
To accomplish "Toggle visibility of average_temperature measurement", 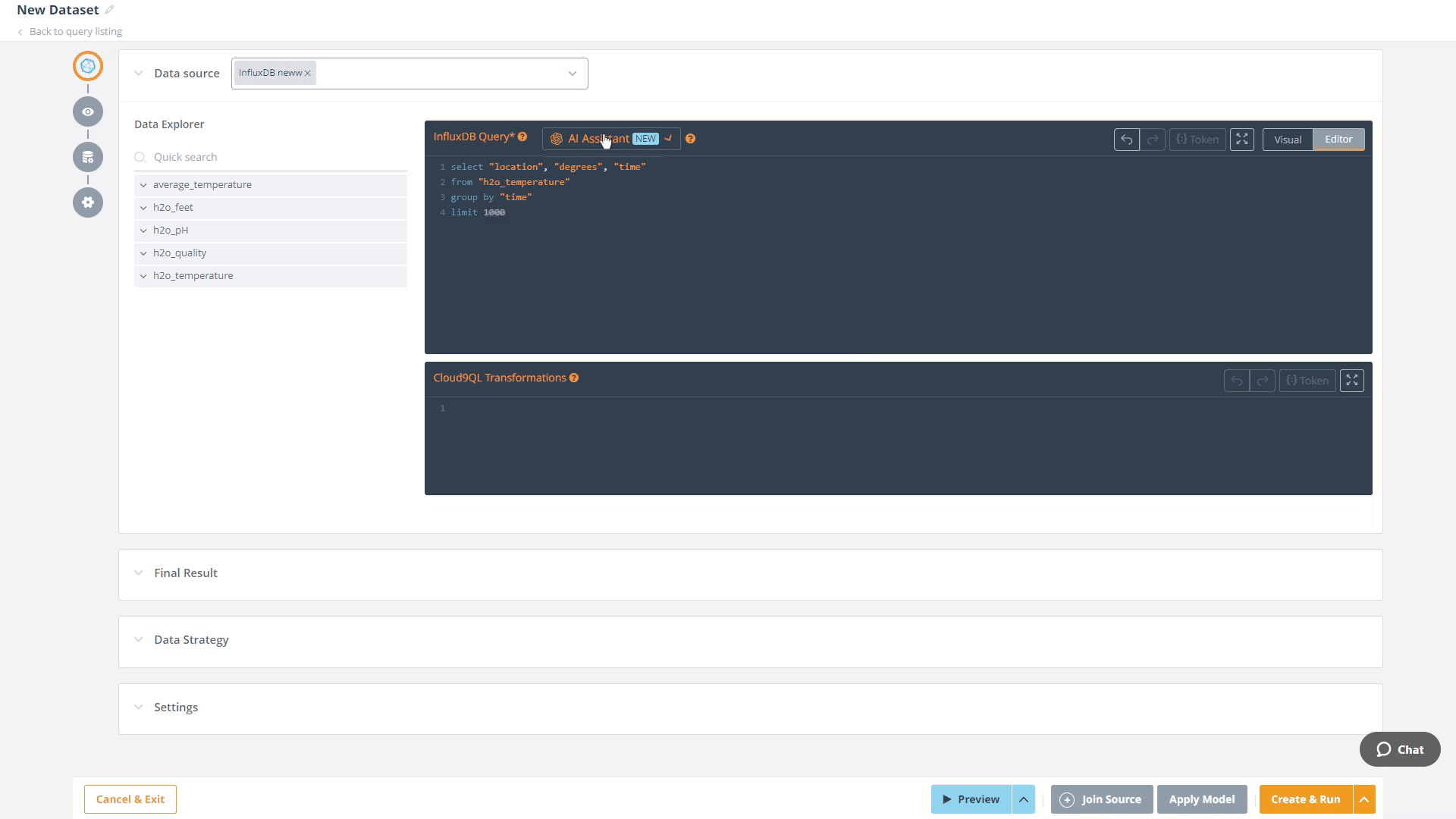I will 144,184.
